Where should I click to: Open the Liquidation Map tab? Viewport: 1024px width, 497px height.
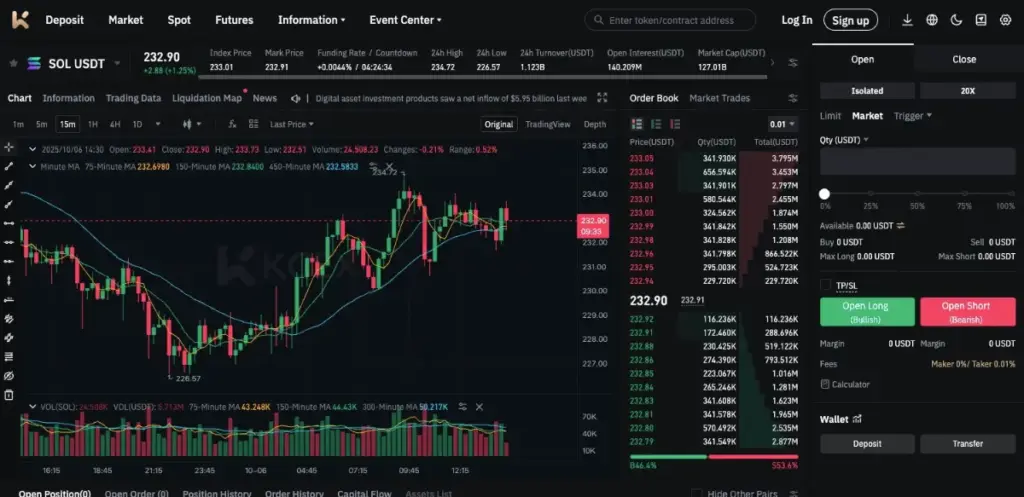point(206,98)
